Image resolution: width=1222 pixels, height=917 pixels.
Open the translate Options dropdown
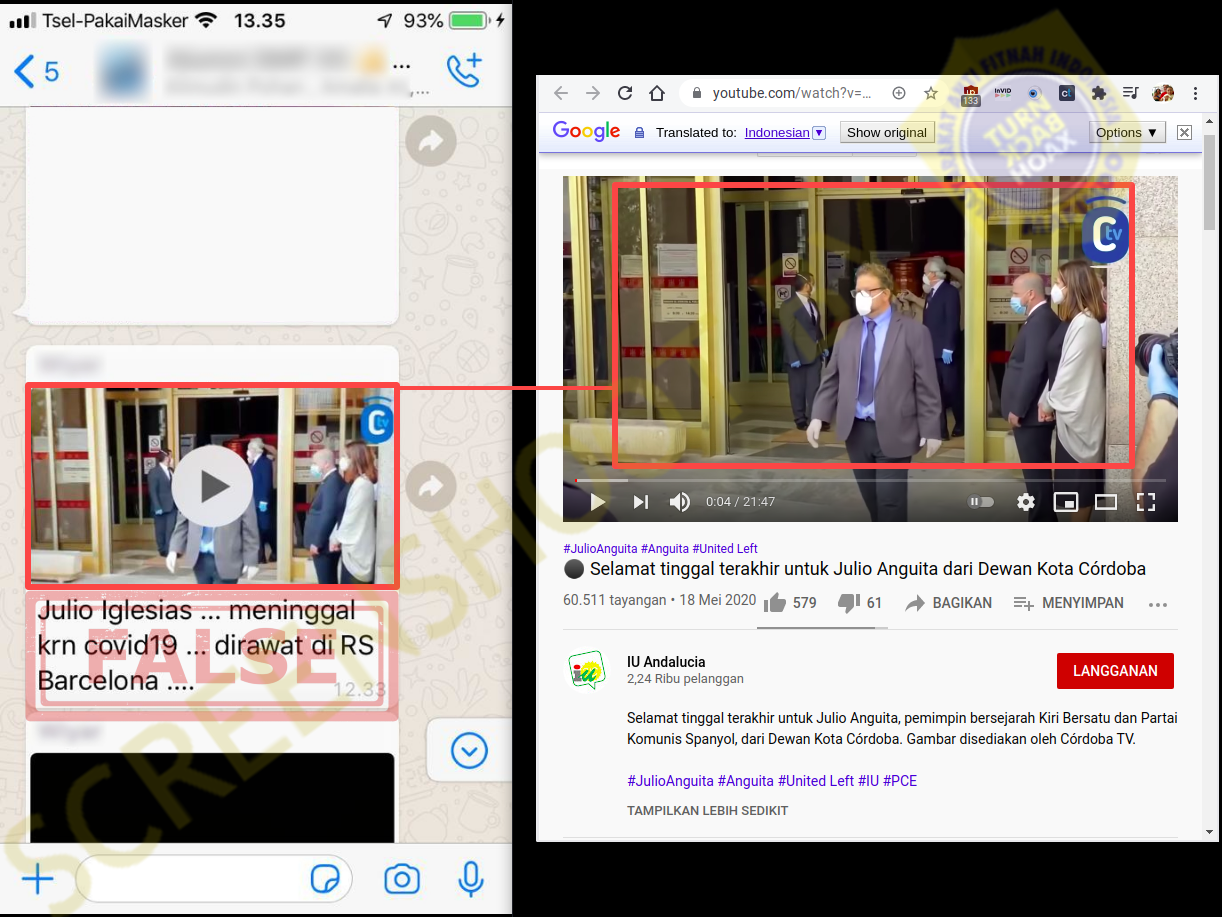click(x=1126, y=132)
